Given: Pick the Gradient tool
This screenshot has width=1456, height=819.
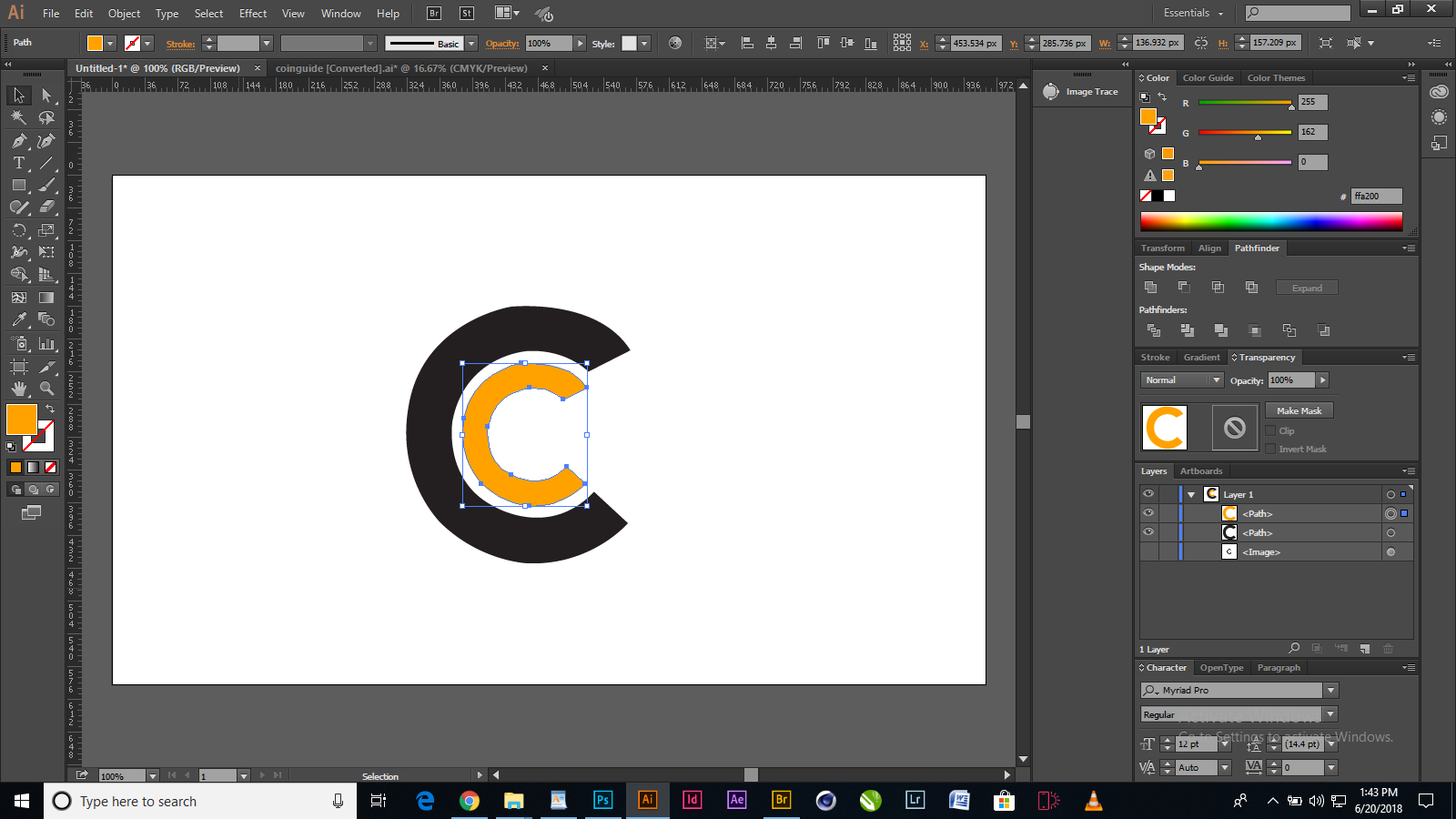Looking at the screenshot, I should point(46,298).
